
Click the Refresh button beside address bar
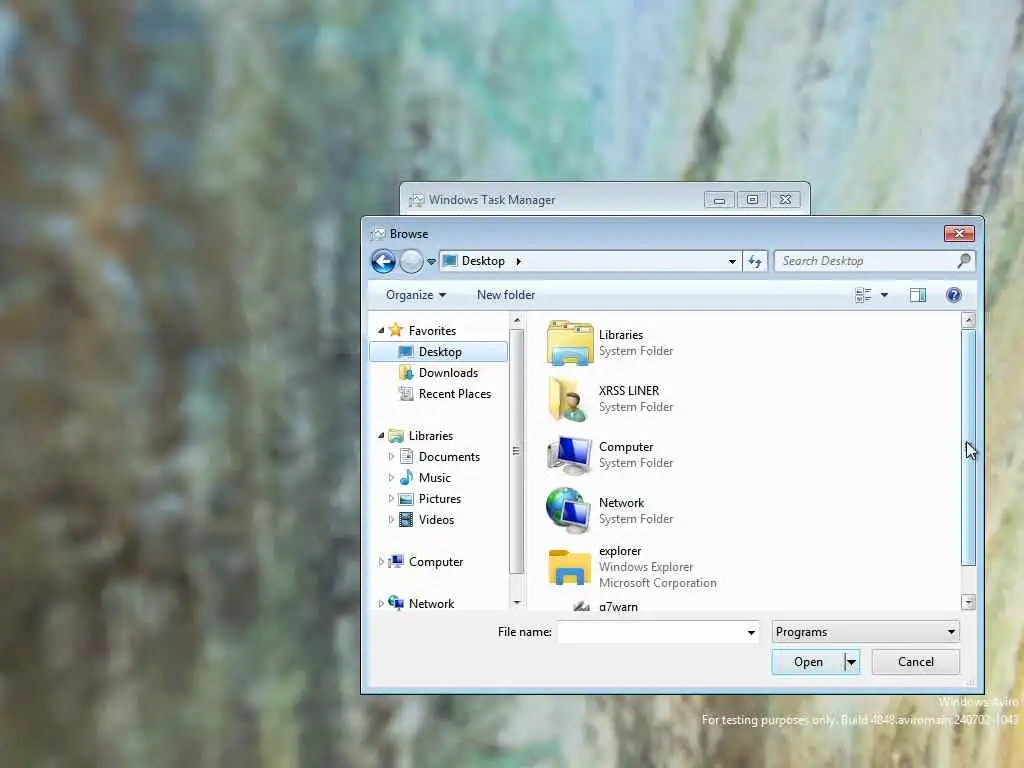click(755, 261)
